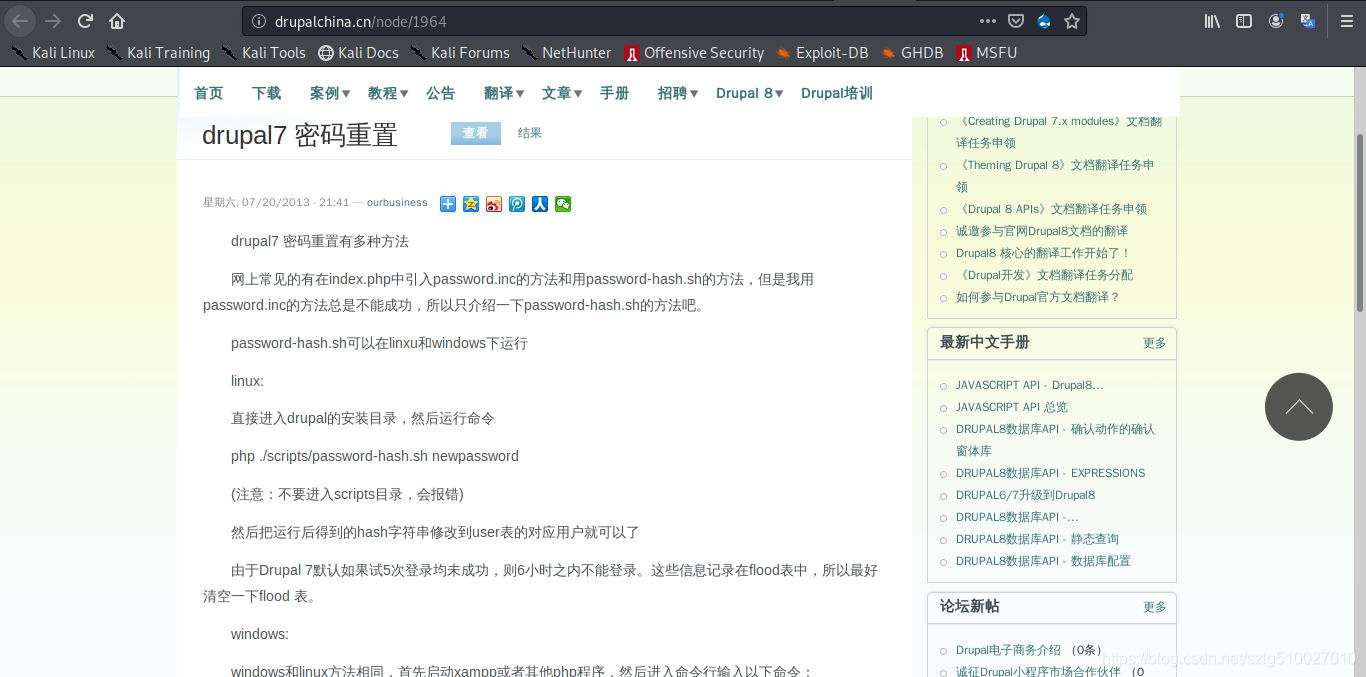The width and height of the screenshot is (1366, 677).
Task: Bookmark this page with the star
Action: click(1072, 21)
